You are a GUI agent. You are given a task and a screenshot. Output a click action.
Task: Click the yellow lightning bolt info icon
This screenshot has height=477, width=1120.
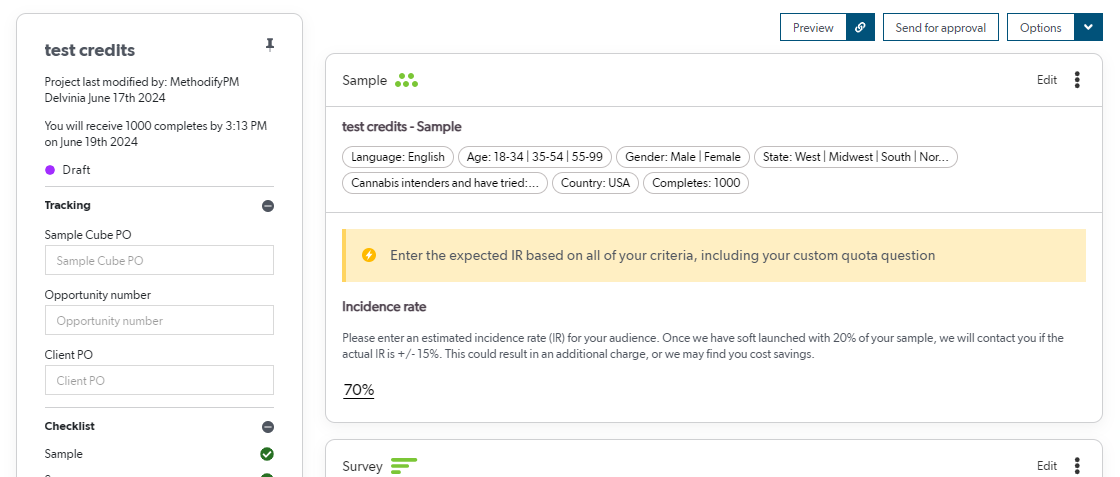coord(369,255)
